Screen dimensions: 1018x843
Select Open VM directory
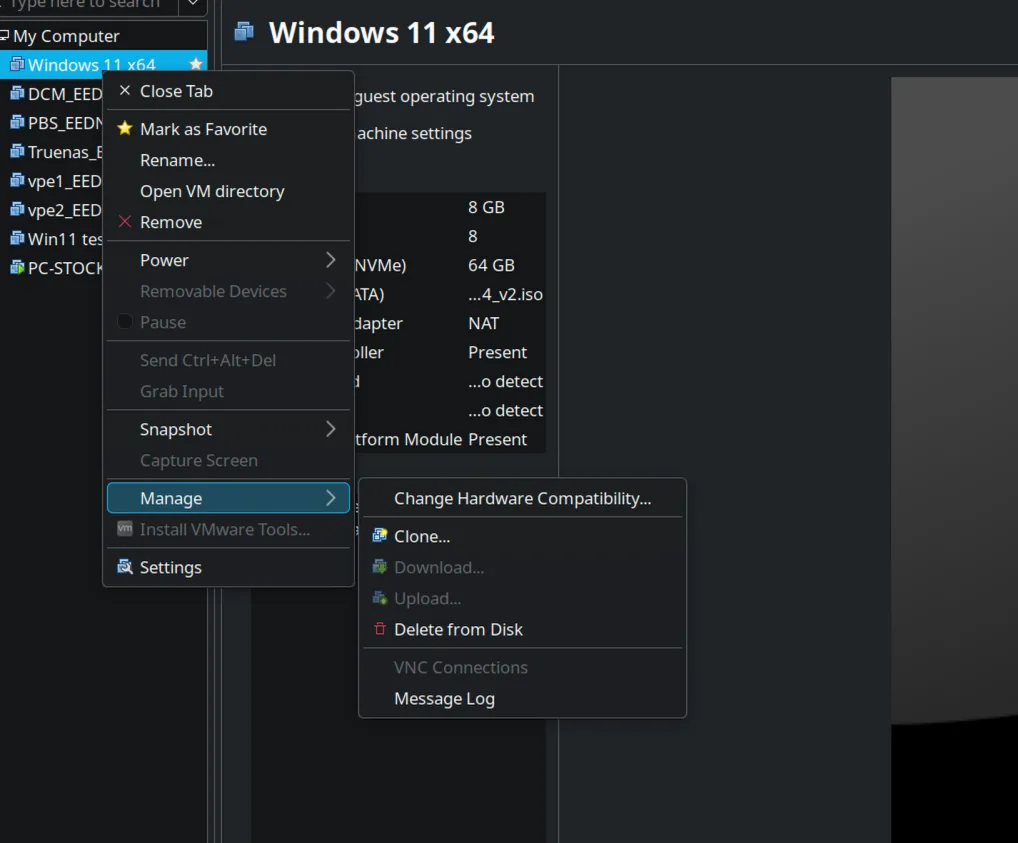pyautogui.click(x=229, y=191)
